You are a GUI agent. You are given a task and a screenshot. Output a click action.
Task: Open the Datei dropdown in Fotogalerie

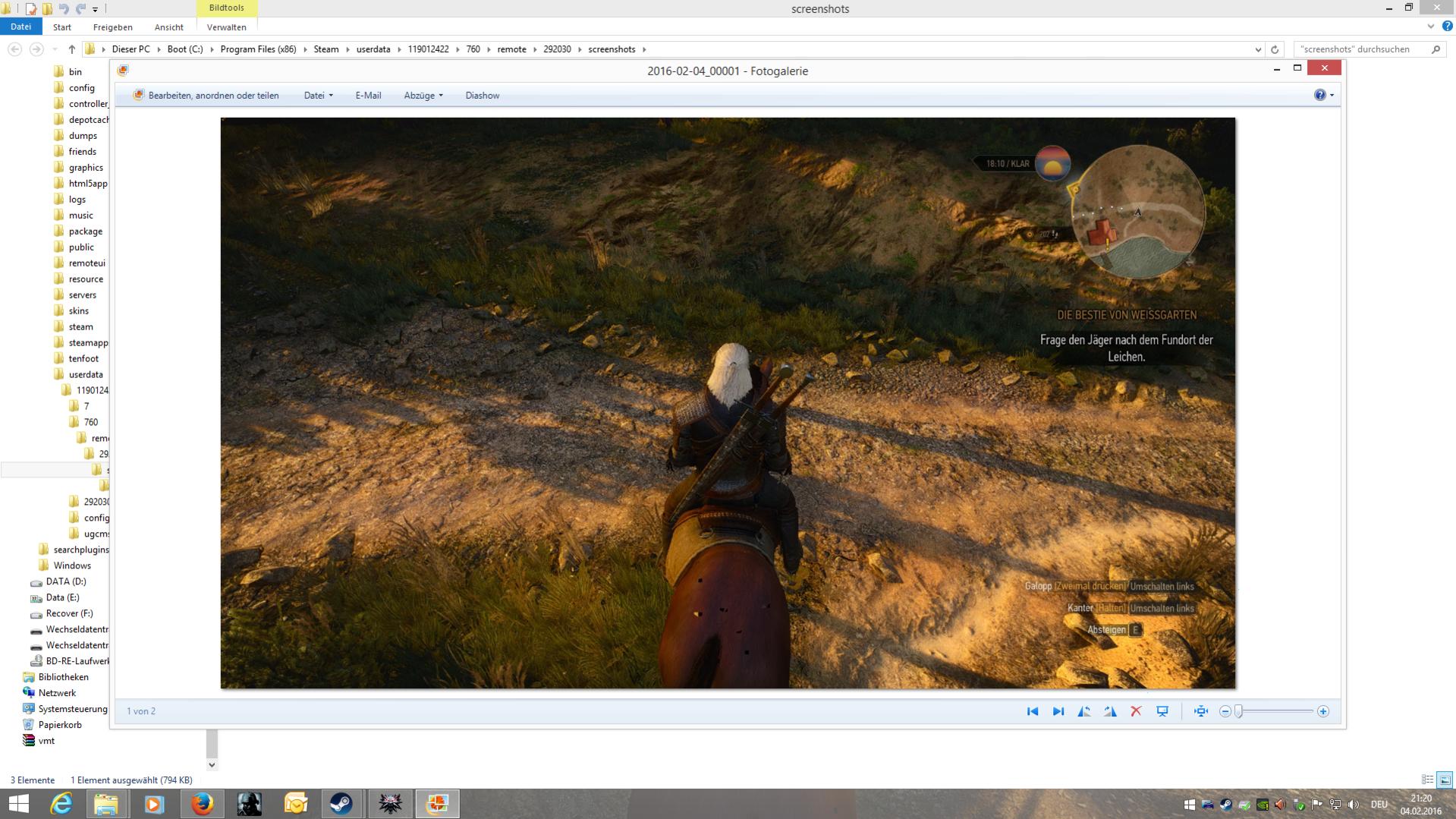[x=318, y=96]
